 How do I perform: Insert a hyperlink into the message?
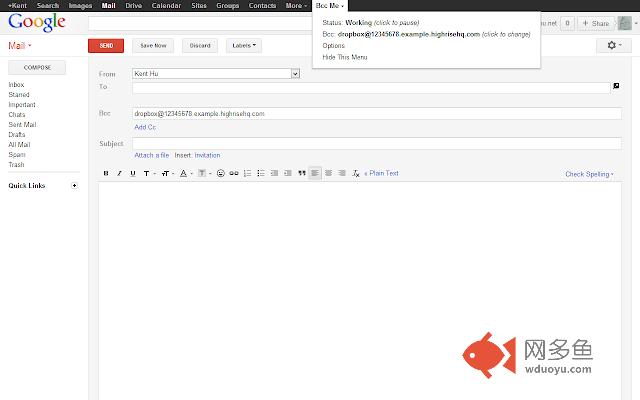(x=234, y=173)
